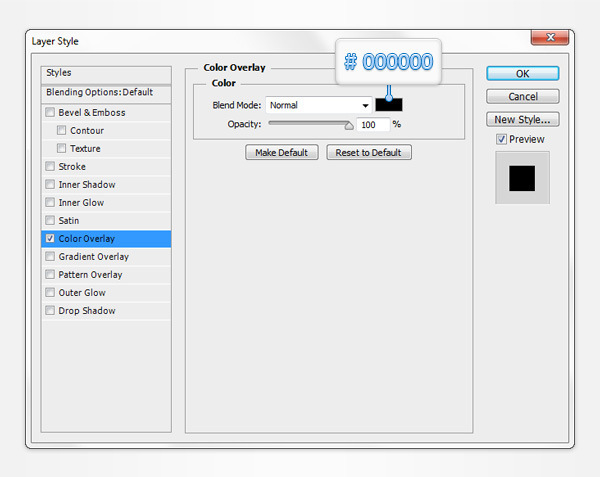Screen dimensions: 600x477
Task: Click Reset to Default button
Action: coord(368,153)
